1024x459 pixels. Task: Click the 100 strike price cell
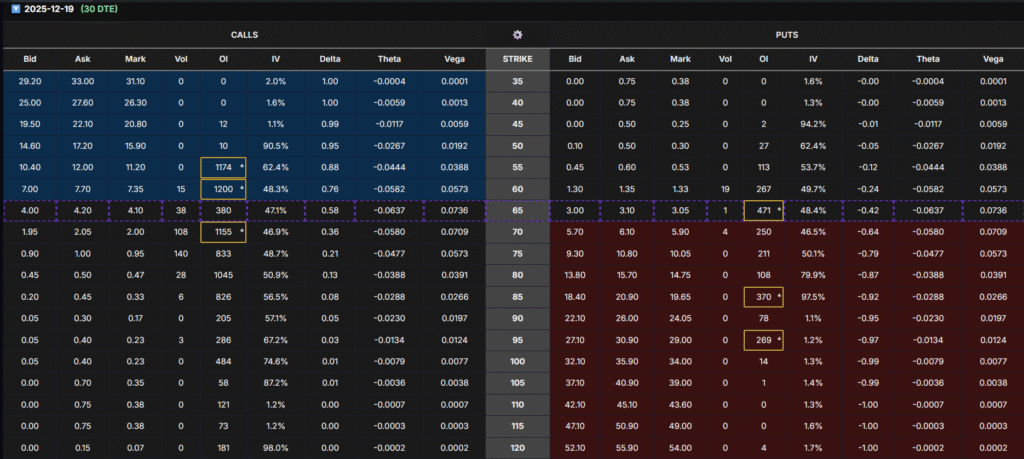517,362
